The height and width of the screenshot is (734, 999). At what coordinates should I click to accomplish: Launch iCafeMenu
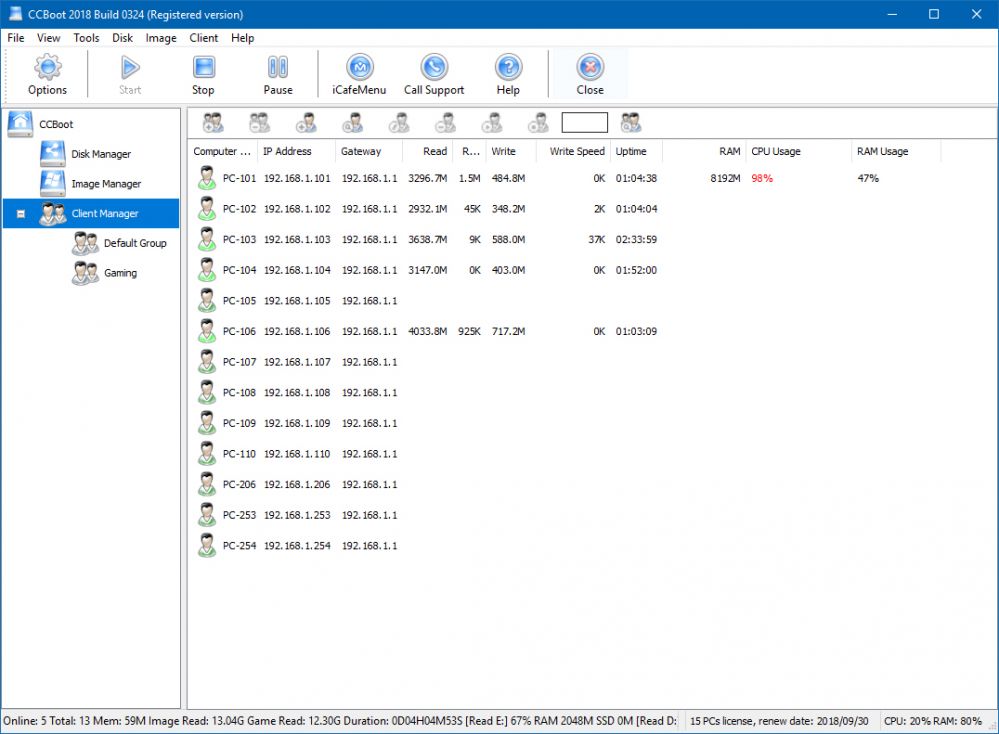click(x=358, y=73)
